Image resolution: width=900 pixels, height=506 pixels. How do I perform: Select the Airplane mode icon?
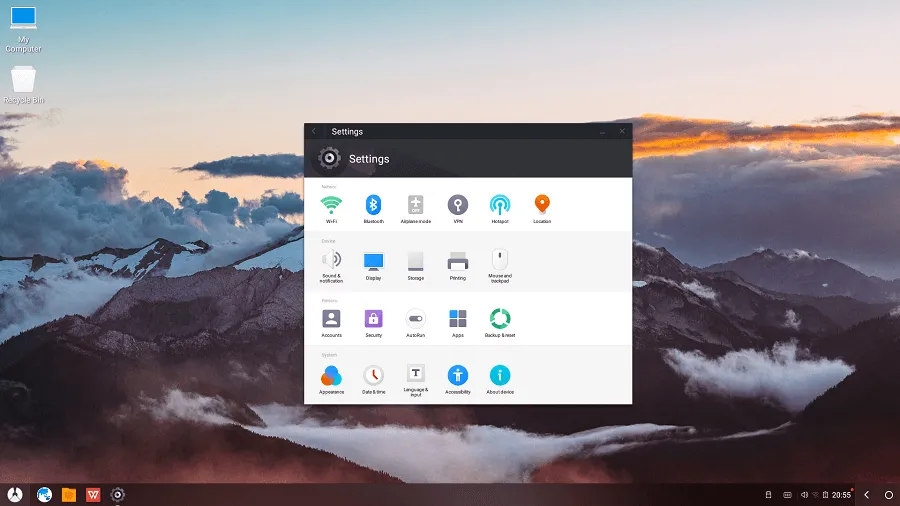[x=415, y=205]
